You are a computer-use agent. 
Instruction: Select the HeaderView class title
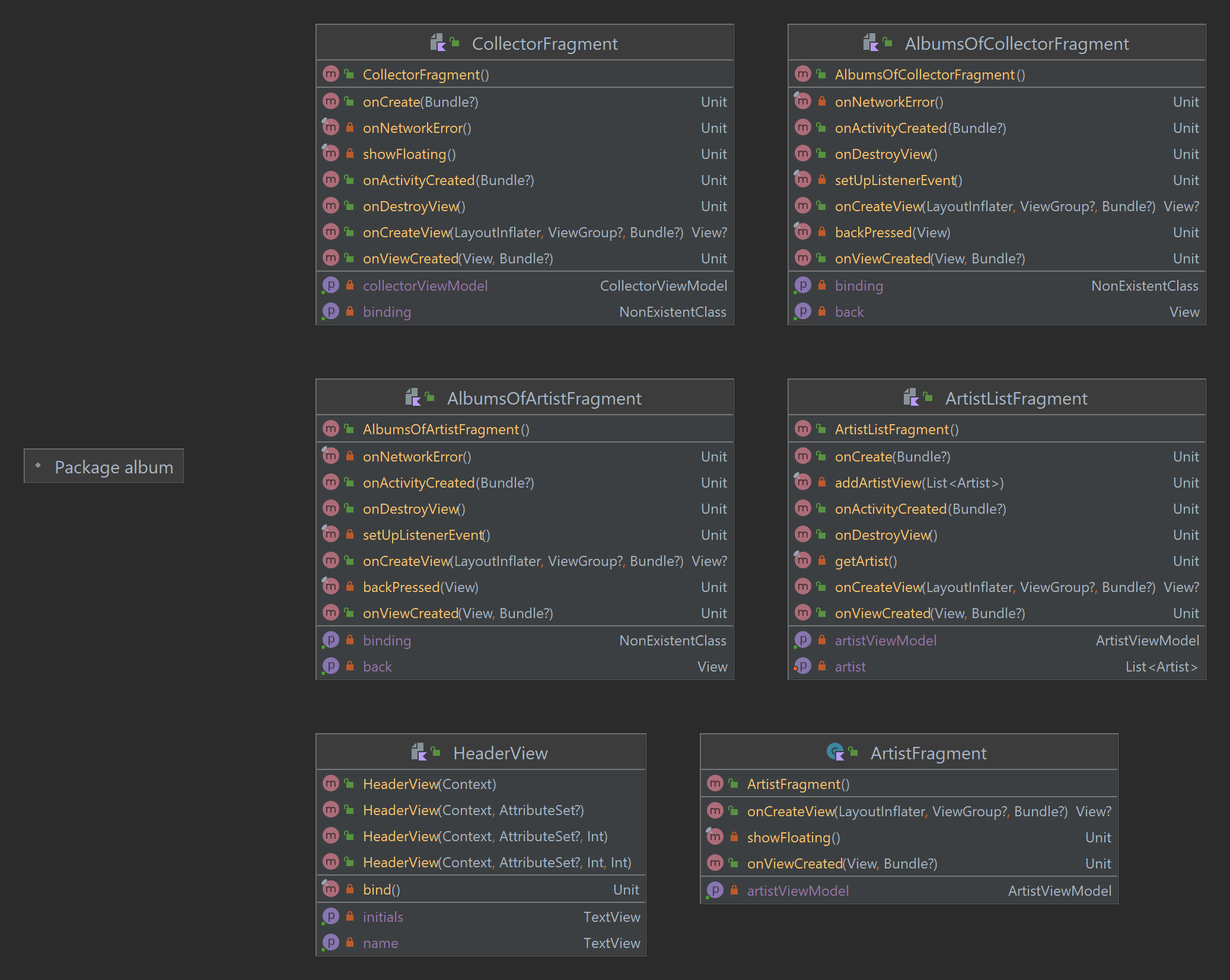tap(501, 753)
